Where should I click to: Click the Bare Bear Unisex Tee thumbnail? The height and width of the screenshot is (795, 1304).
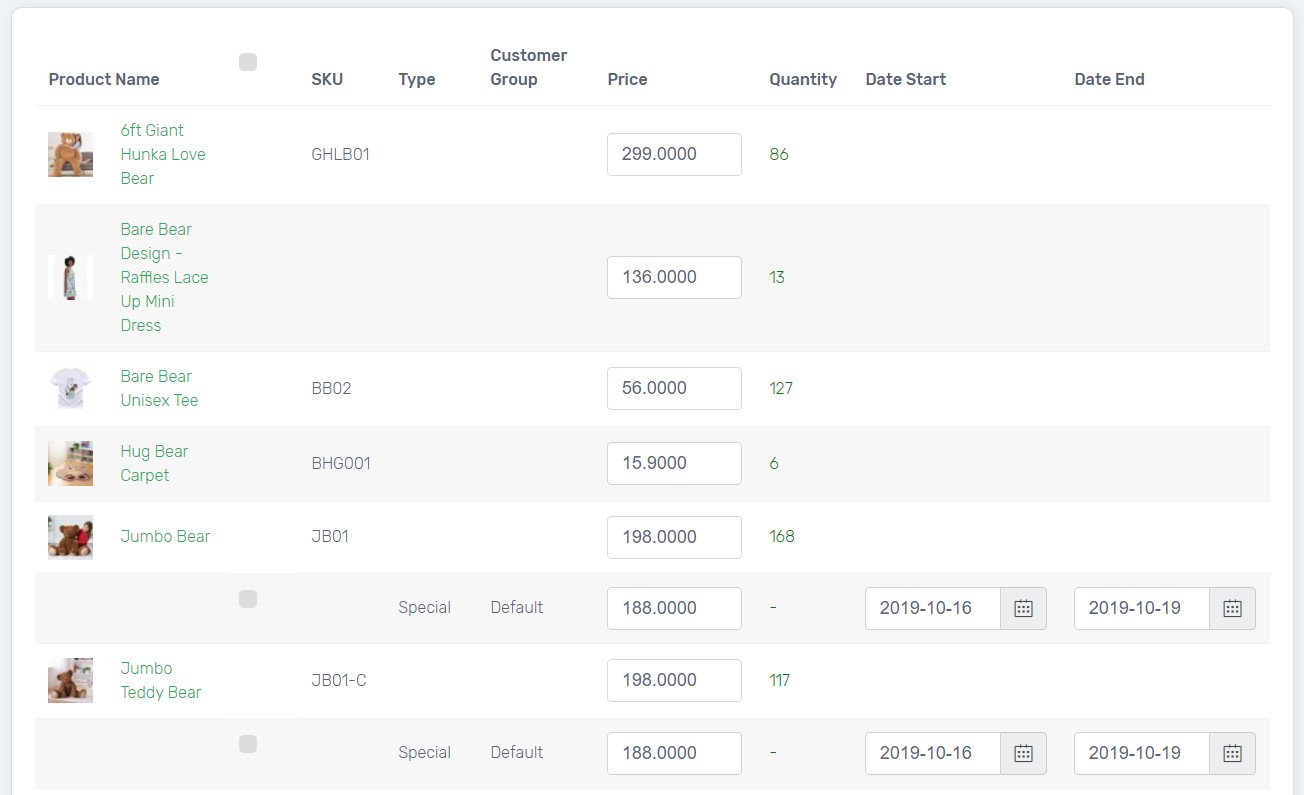70,388
